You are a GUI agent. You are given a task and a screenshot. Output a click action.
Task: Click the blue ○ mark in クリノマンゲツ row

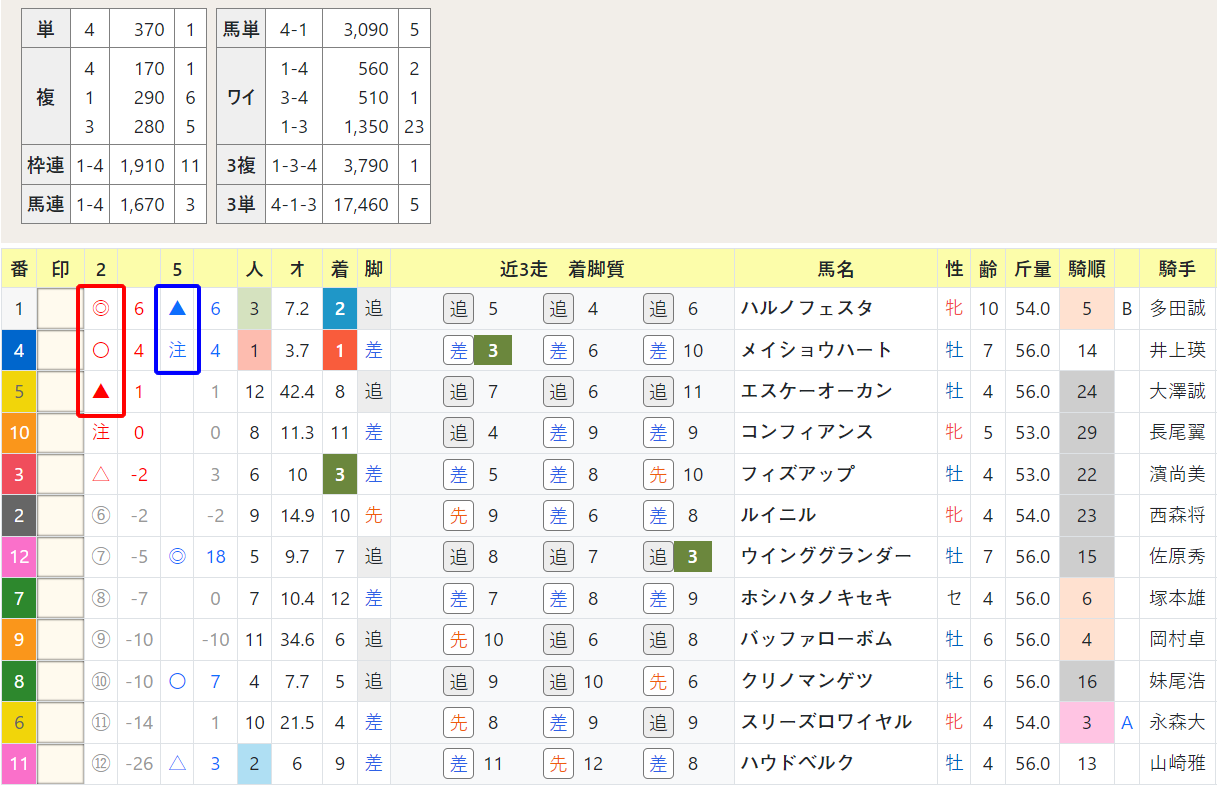pos(178,681)
